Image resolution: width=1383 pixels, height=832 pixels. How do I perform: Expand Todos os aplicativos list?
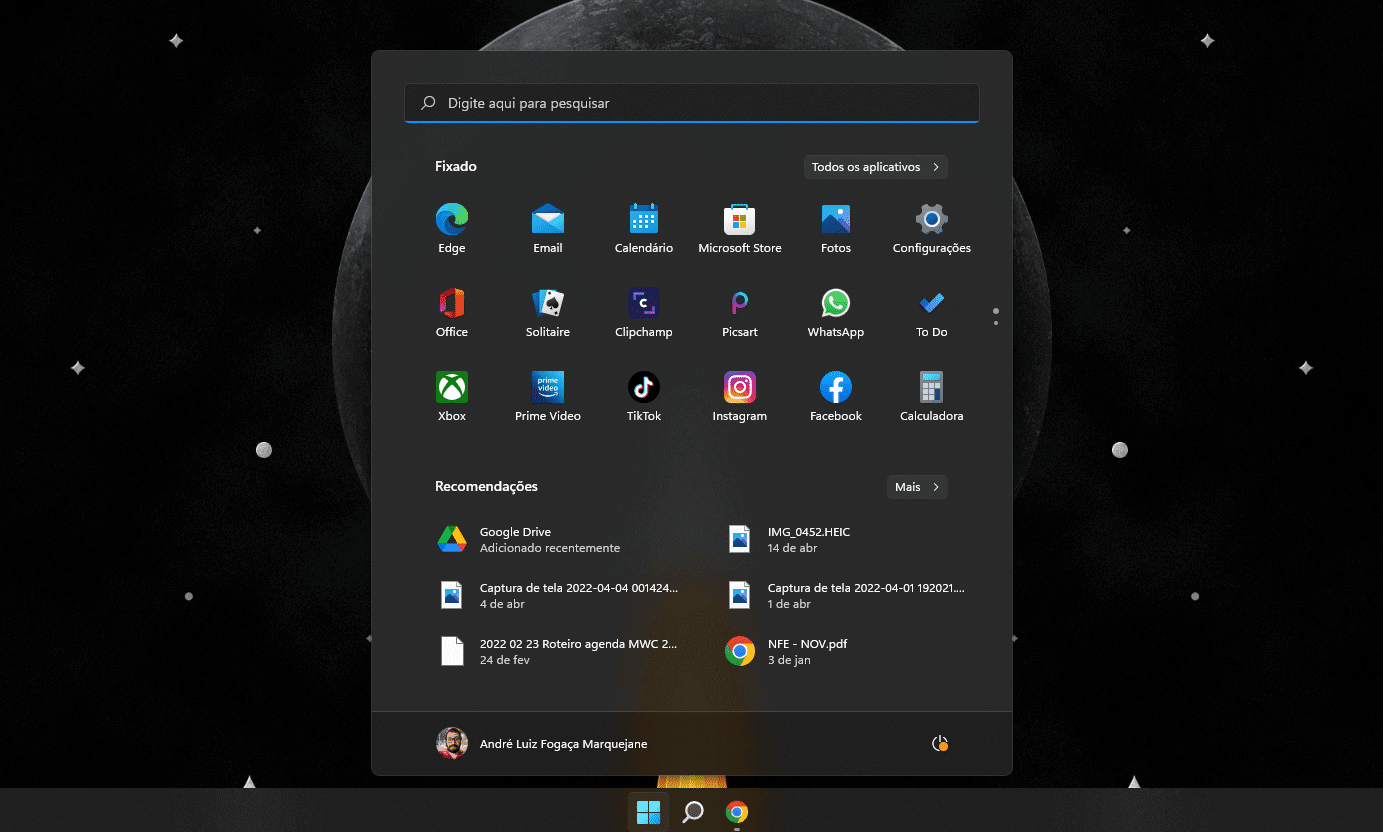[875, 167]
